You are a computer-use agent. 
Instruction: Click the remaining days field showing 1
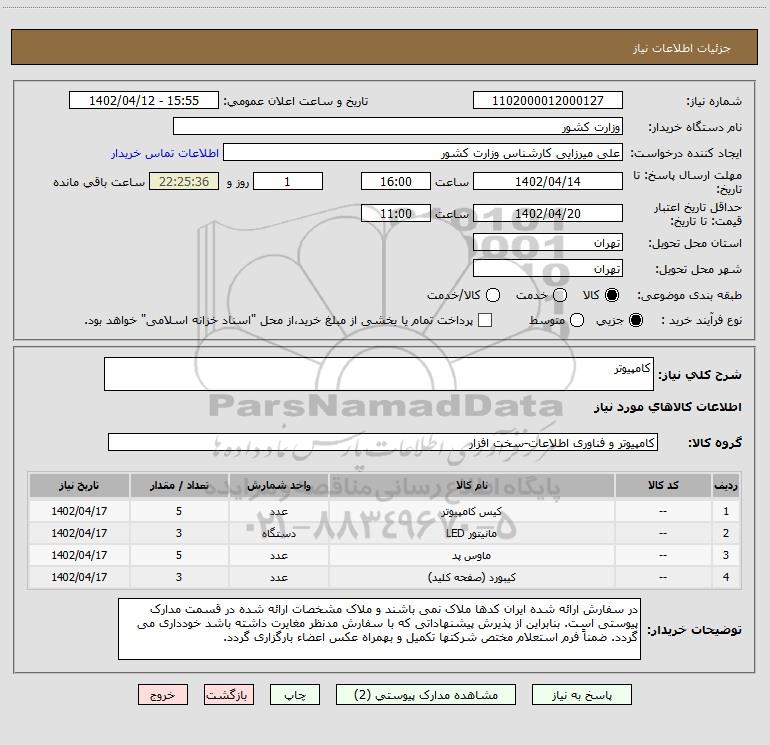coord(288,182)
